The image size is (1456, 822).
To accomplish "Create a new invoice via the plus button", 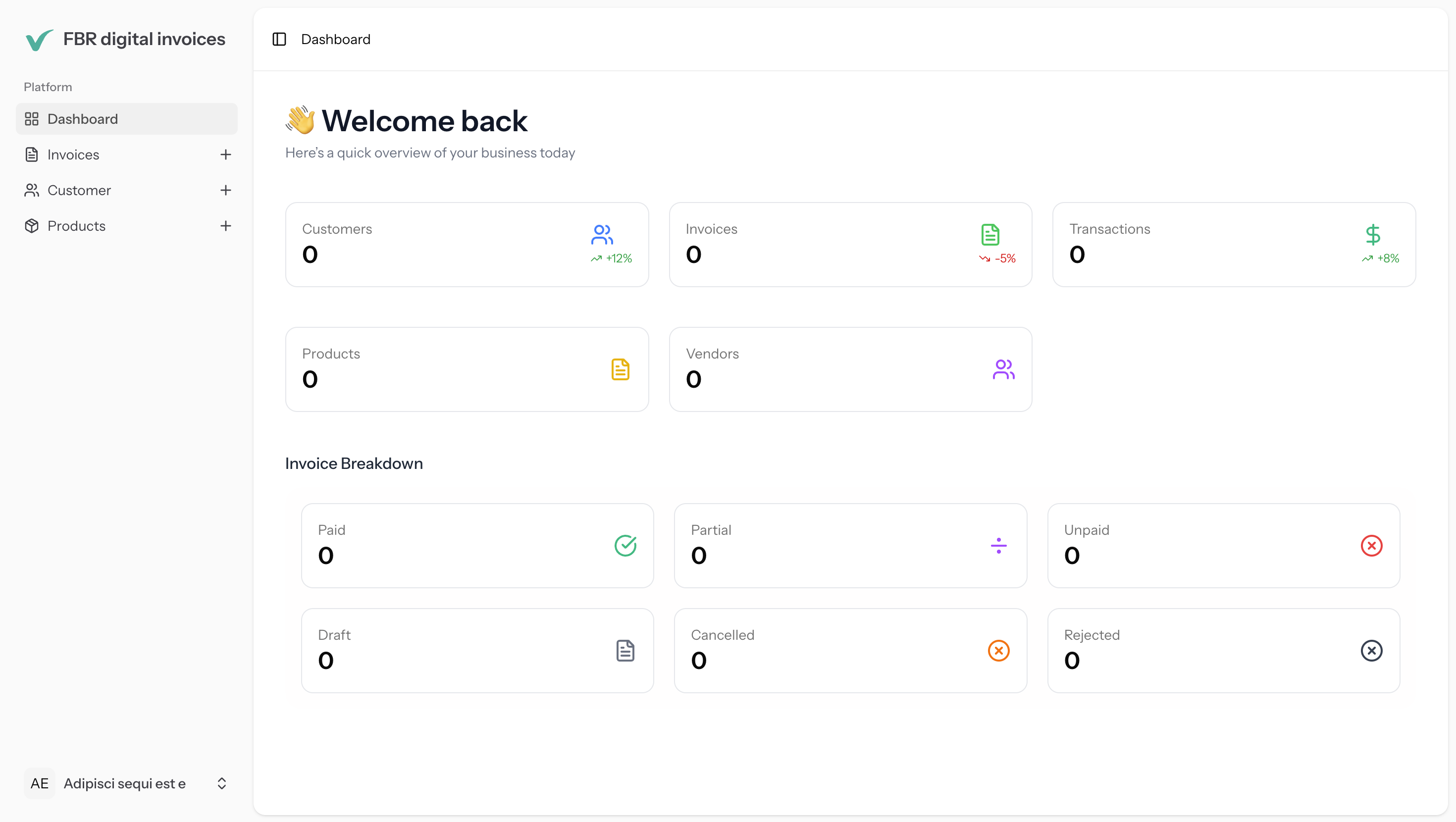I will pyautogui.click(x=225, y=154).
